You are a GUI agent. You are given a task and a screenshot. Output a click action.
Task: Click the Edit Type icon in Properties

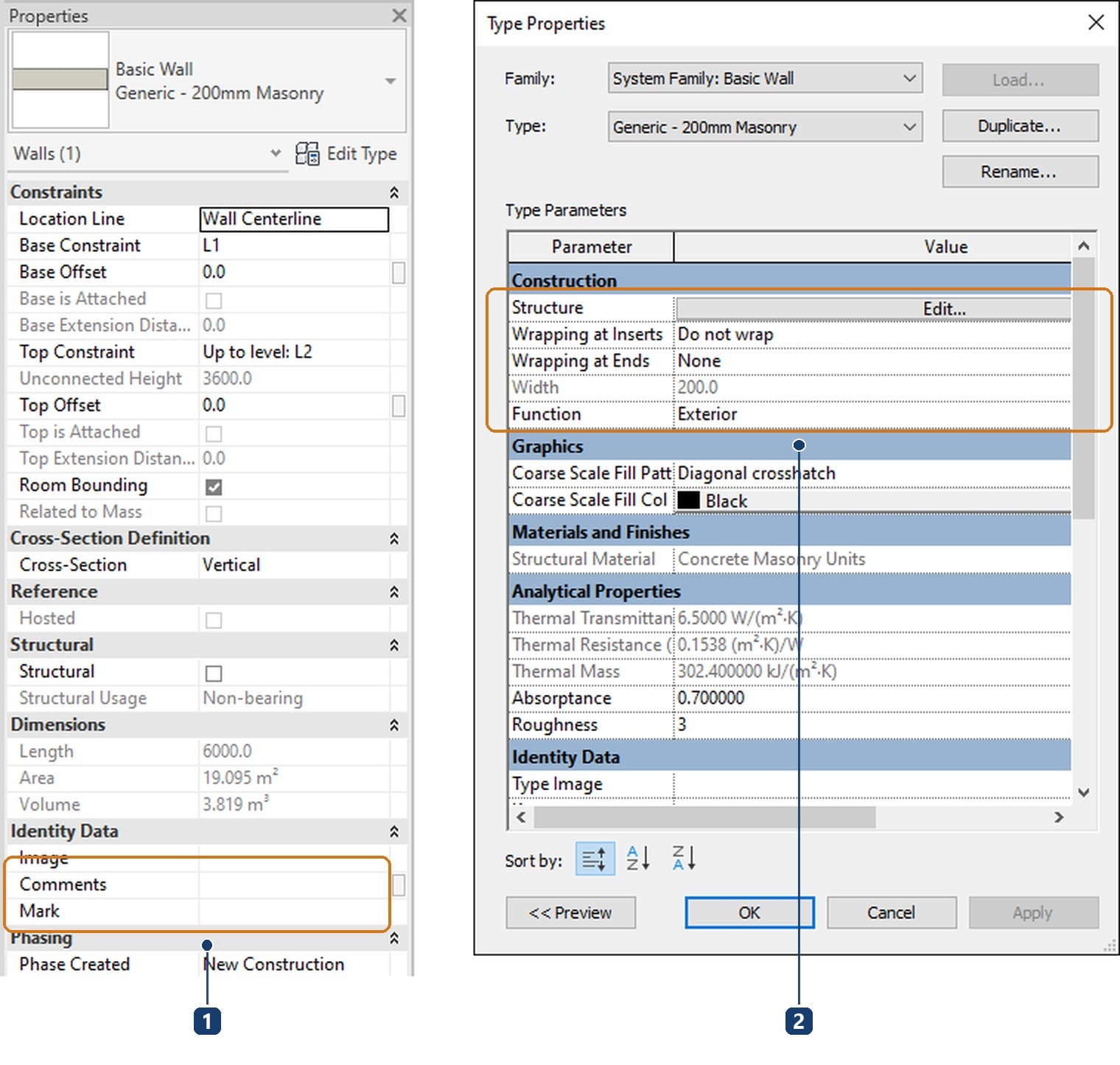(307, 153)
